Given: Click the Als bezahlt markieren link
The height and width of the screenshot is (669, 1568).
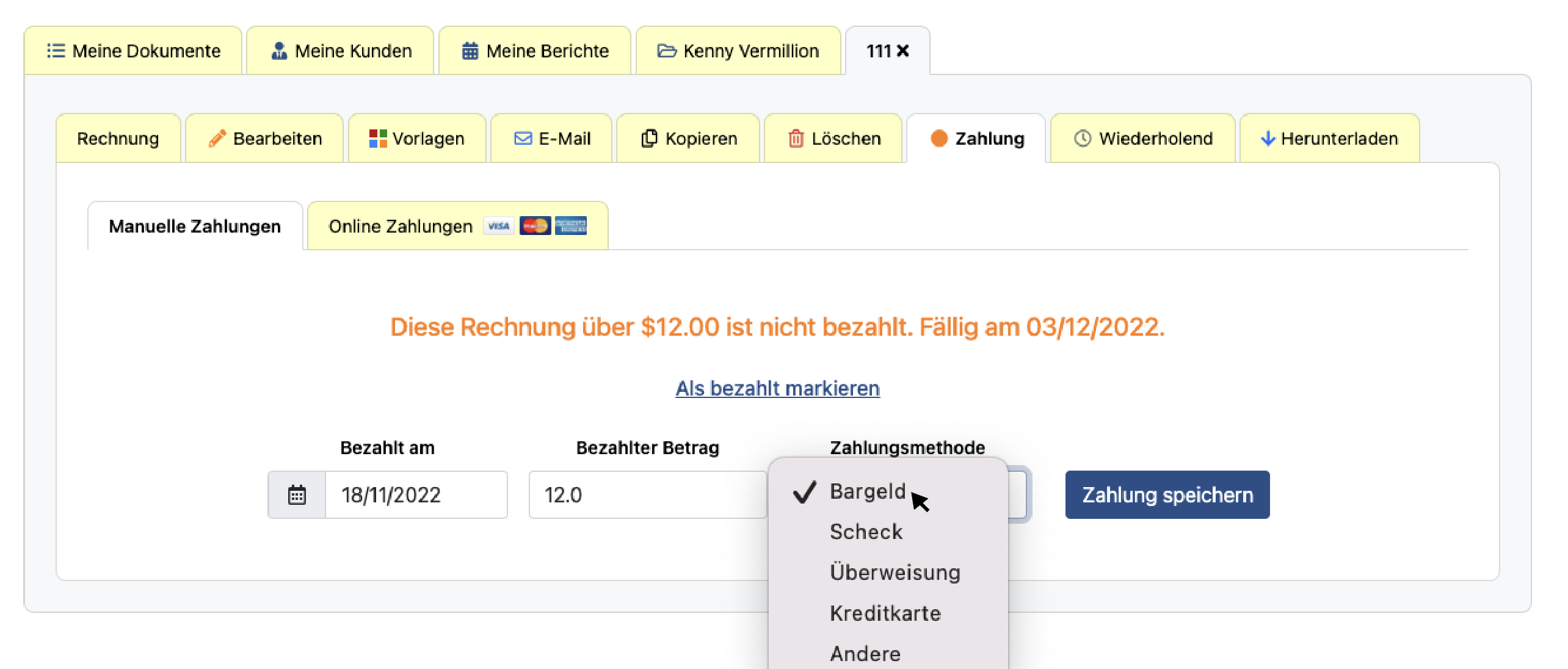Looking at the screenshot, I should click(x=777, y=388).
